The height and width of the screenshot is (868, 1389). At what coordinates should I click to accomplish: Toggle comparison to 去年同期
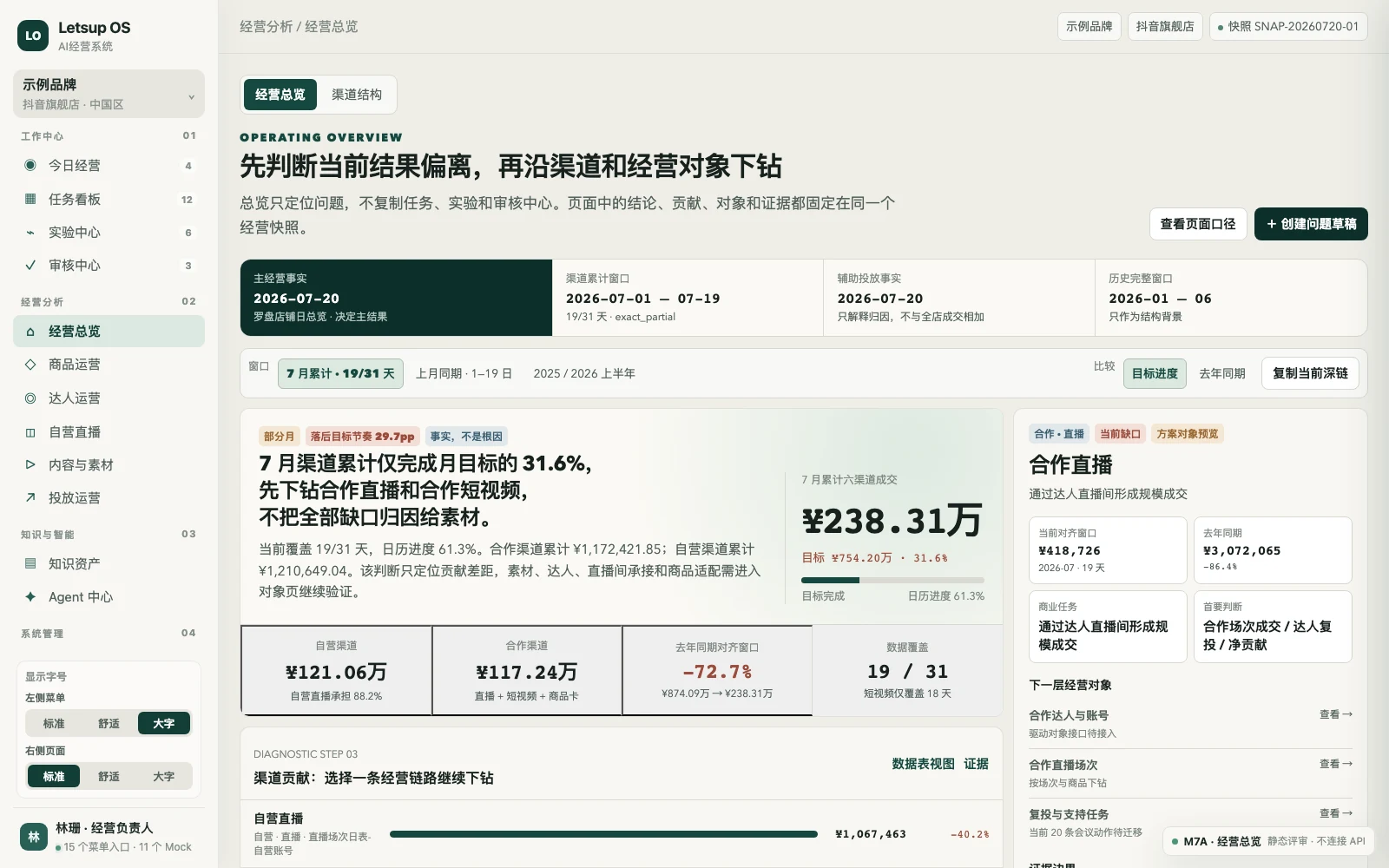tap(1222, 373)
